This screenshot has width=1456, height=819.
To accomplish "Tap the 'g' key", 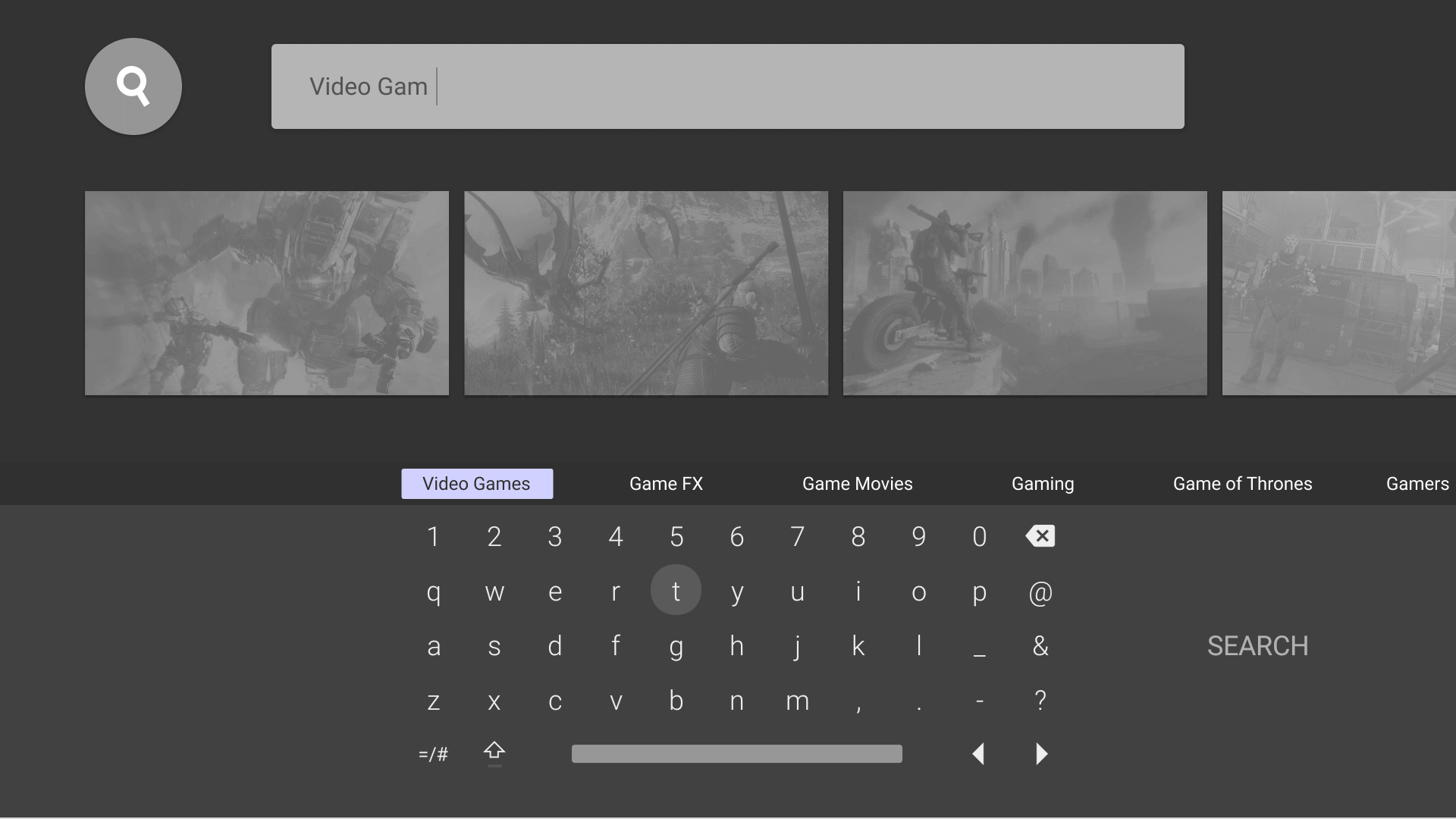I will click(676, 648).
